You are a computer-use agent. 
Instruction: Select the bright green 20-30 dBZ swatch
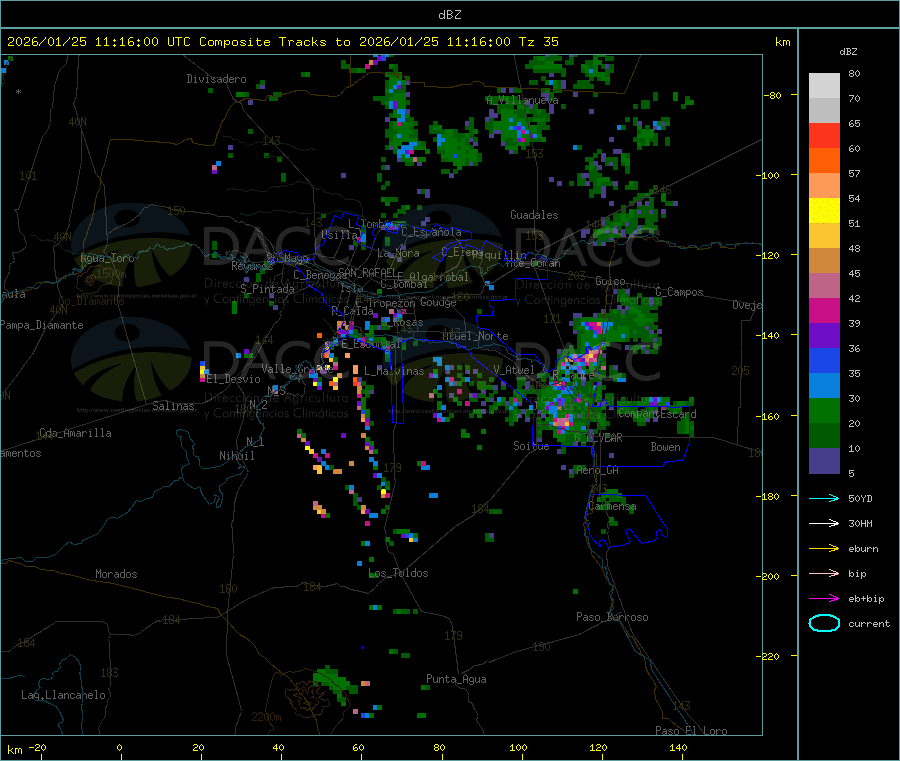[824, 410]
